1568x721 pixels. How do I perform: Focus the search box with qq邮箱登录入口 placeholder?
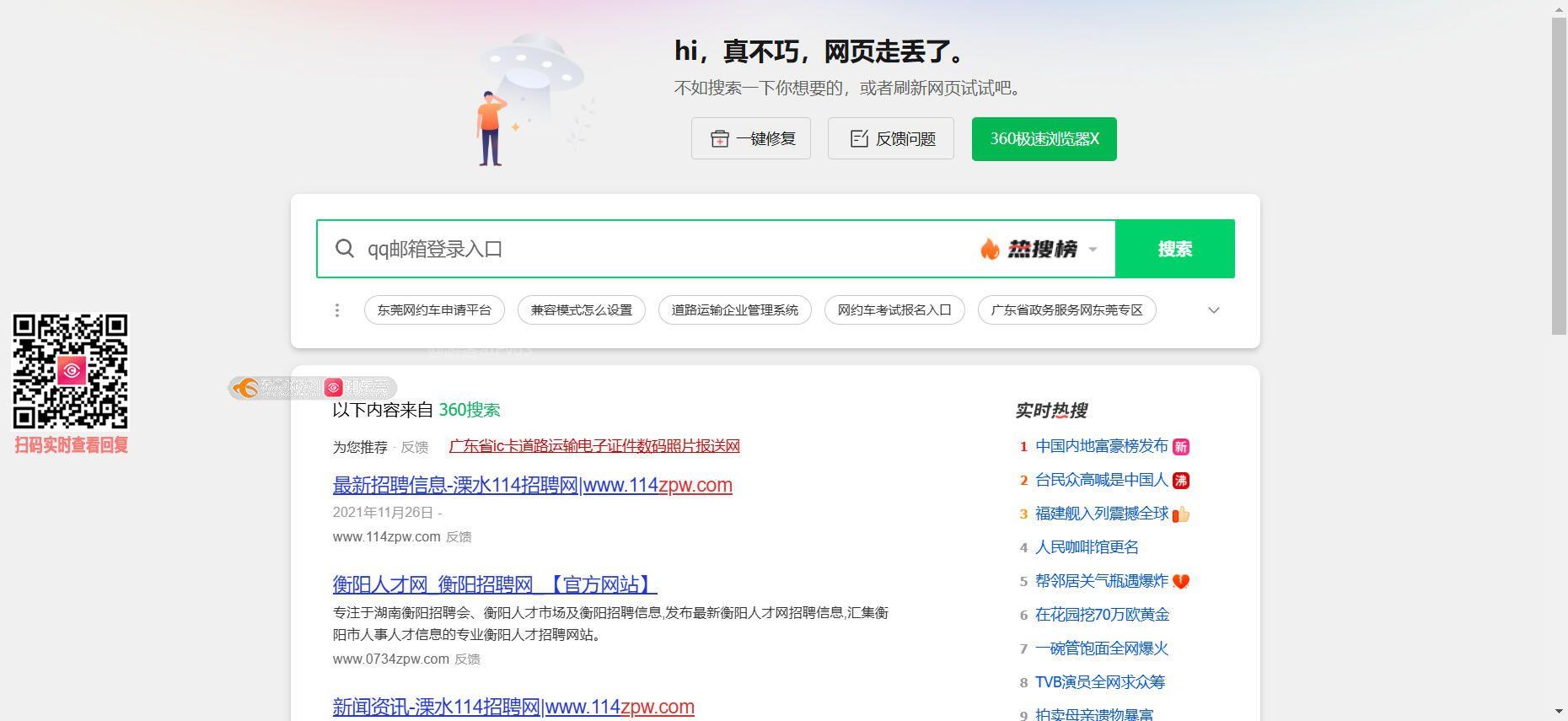(658, 250)
